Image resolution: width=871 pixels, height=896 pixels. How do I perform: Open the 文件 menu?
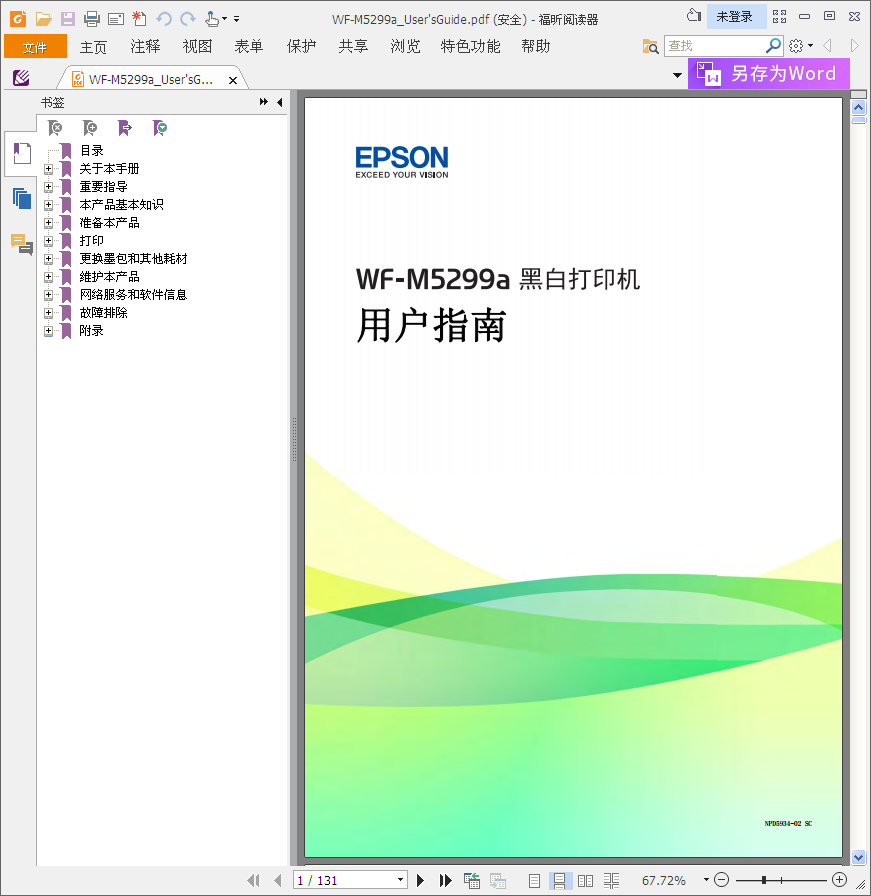[x=35, y=46]
